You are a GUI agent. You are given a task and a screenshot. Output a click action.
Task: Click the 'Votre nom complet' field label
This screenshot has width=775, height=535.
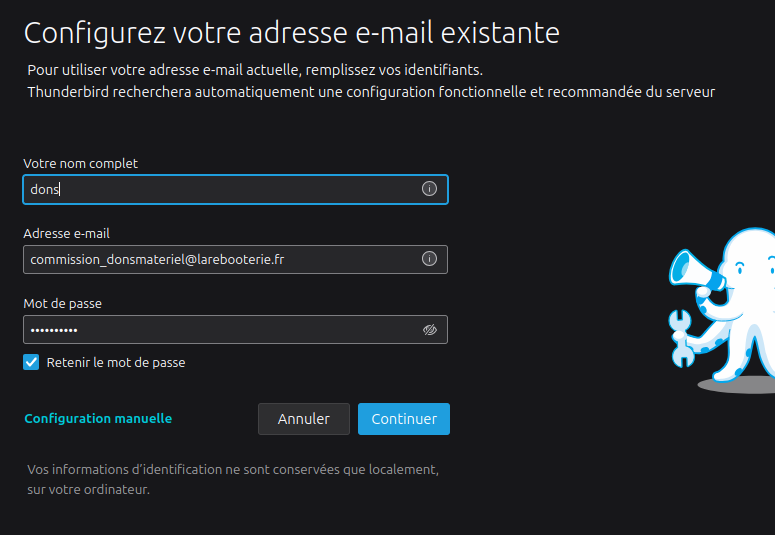(x=81, y=163)
